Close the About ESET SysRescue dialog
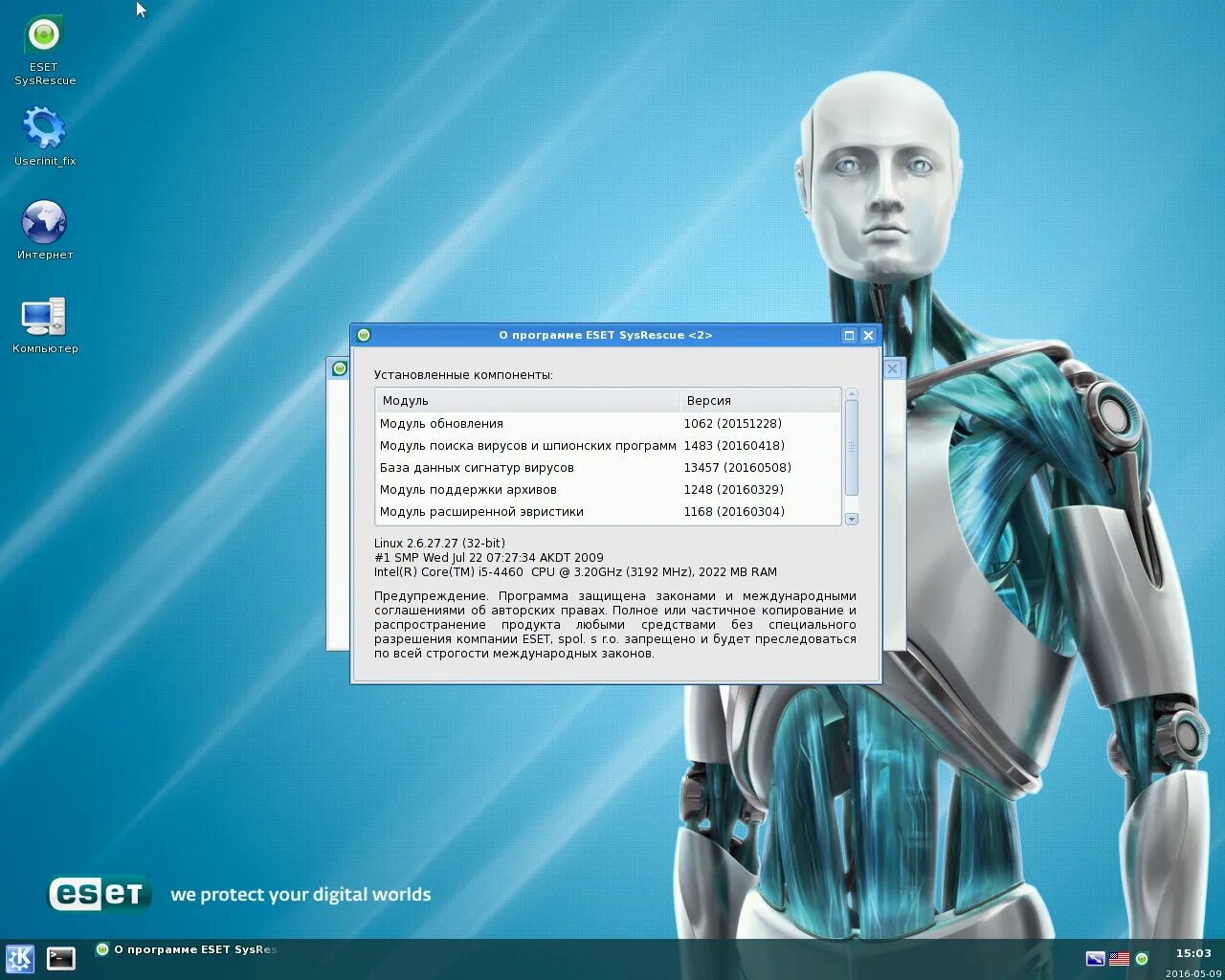This screenshot has height=980, width=1225. point(868,335)
